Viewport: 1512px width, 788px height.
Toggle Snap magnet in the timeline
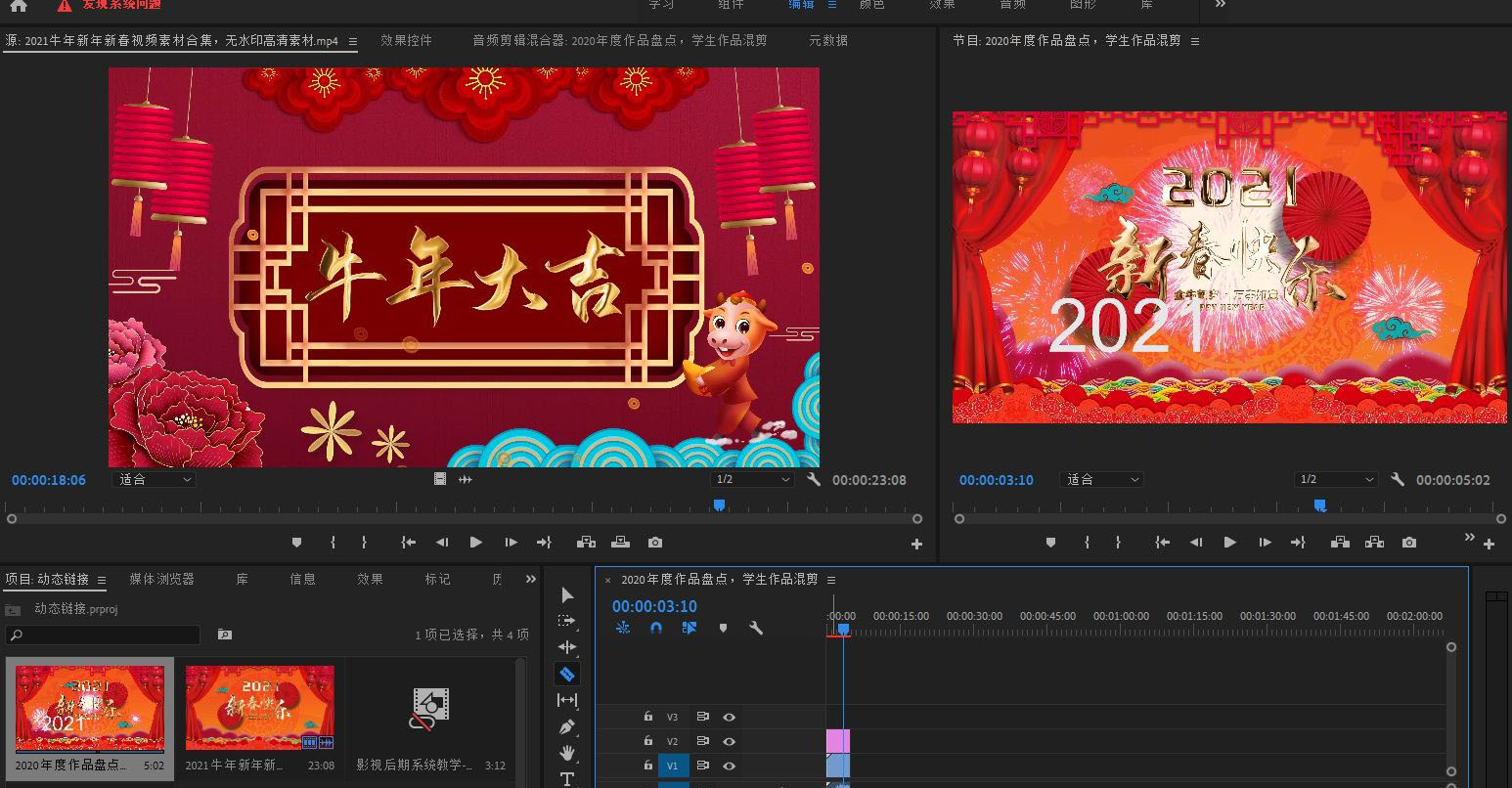tap(656, 628)
